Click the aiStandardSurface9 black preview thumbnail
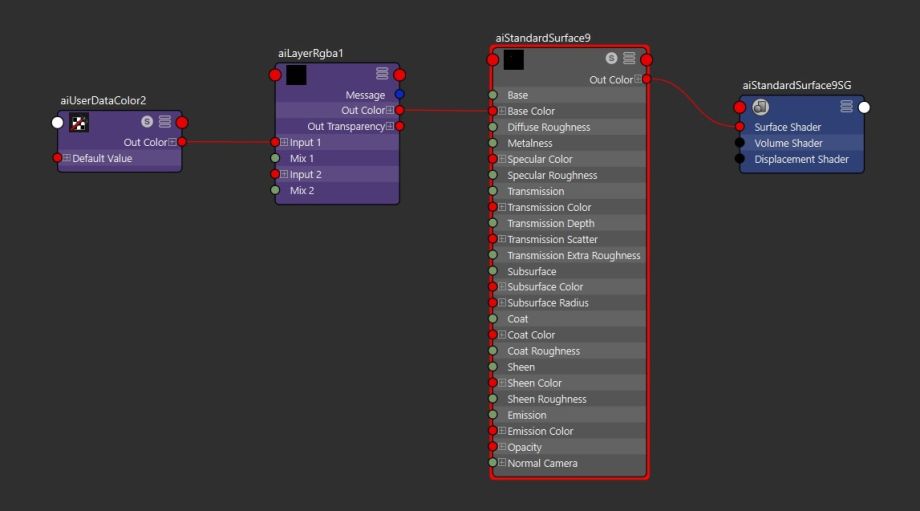 coord(513,60)
